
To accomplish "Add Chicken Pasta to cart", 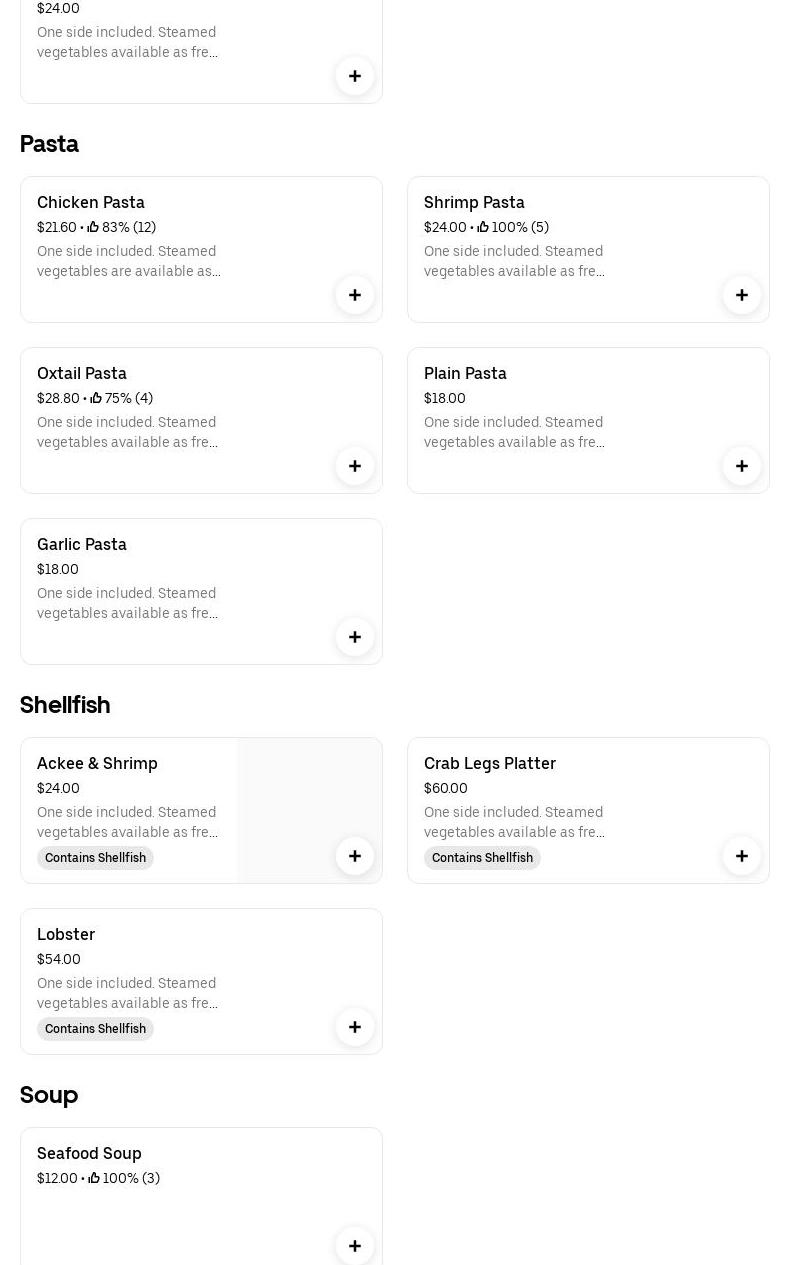I will click(355, 295).
